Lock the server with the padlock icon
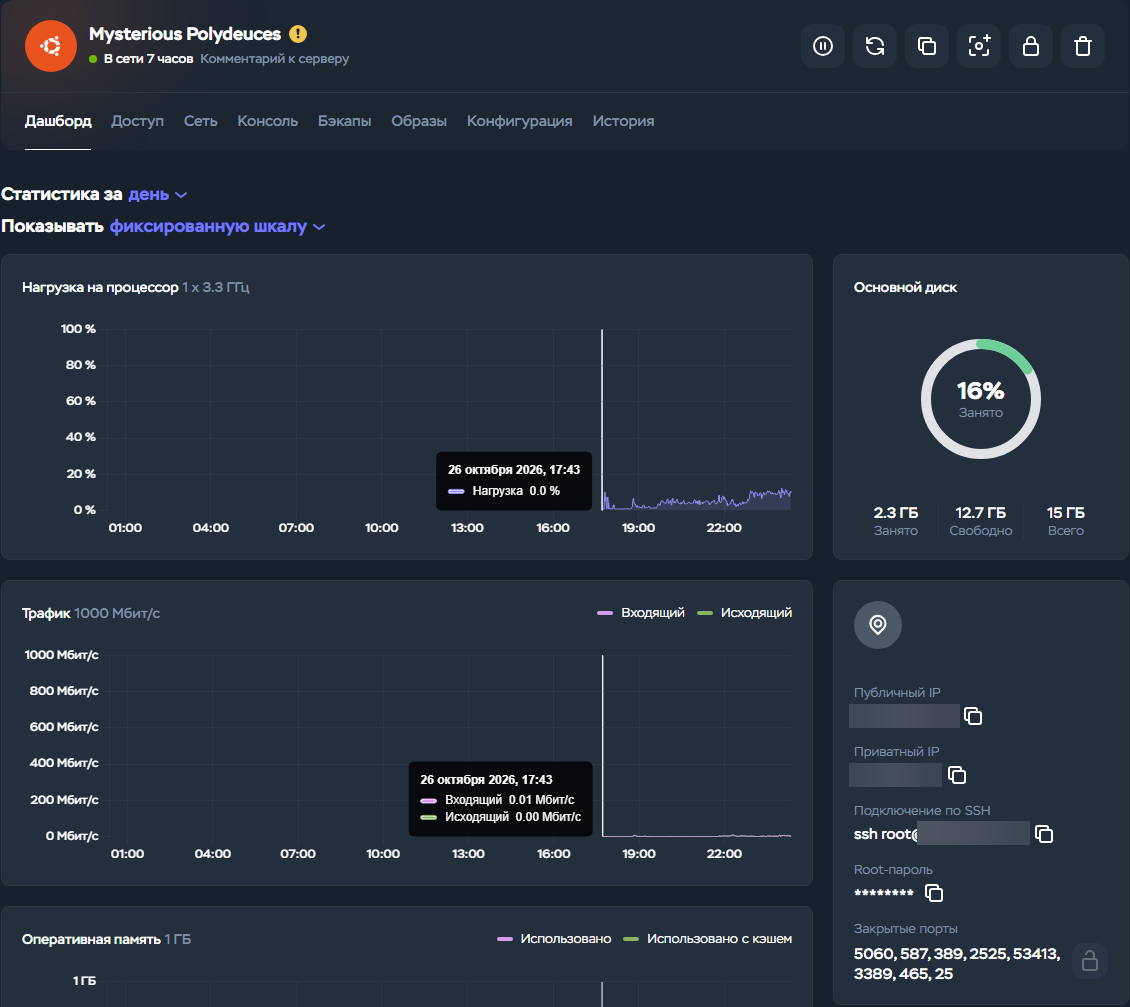 tap(1031, 46)
